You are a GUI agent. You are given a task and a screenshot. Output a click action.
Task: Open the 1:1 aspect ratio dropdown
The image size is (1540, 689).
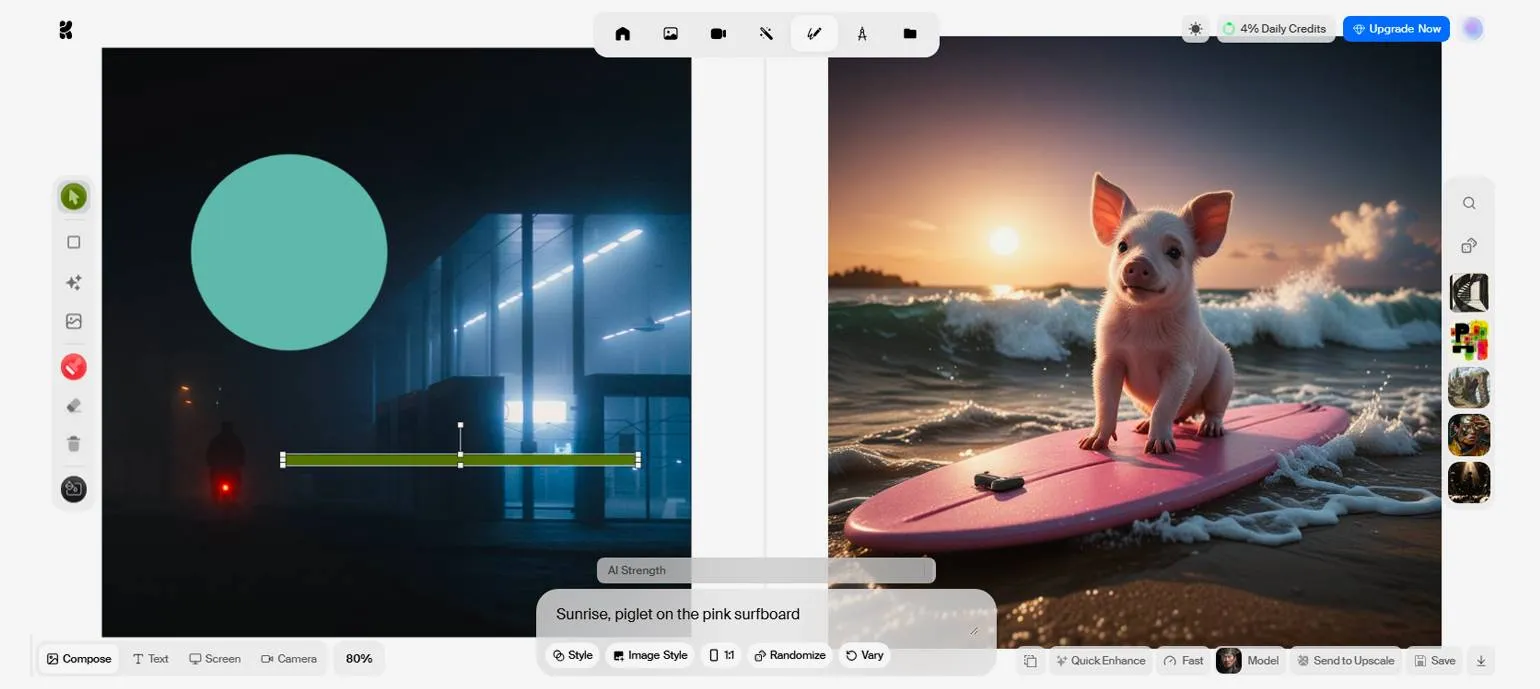[x=721, y=655]
